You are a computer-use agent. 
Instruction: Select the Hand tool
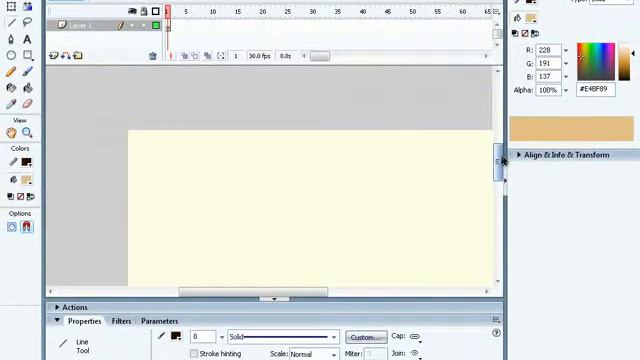(11, 133)
